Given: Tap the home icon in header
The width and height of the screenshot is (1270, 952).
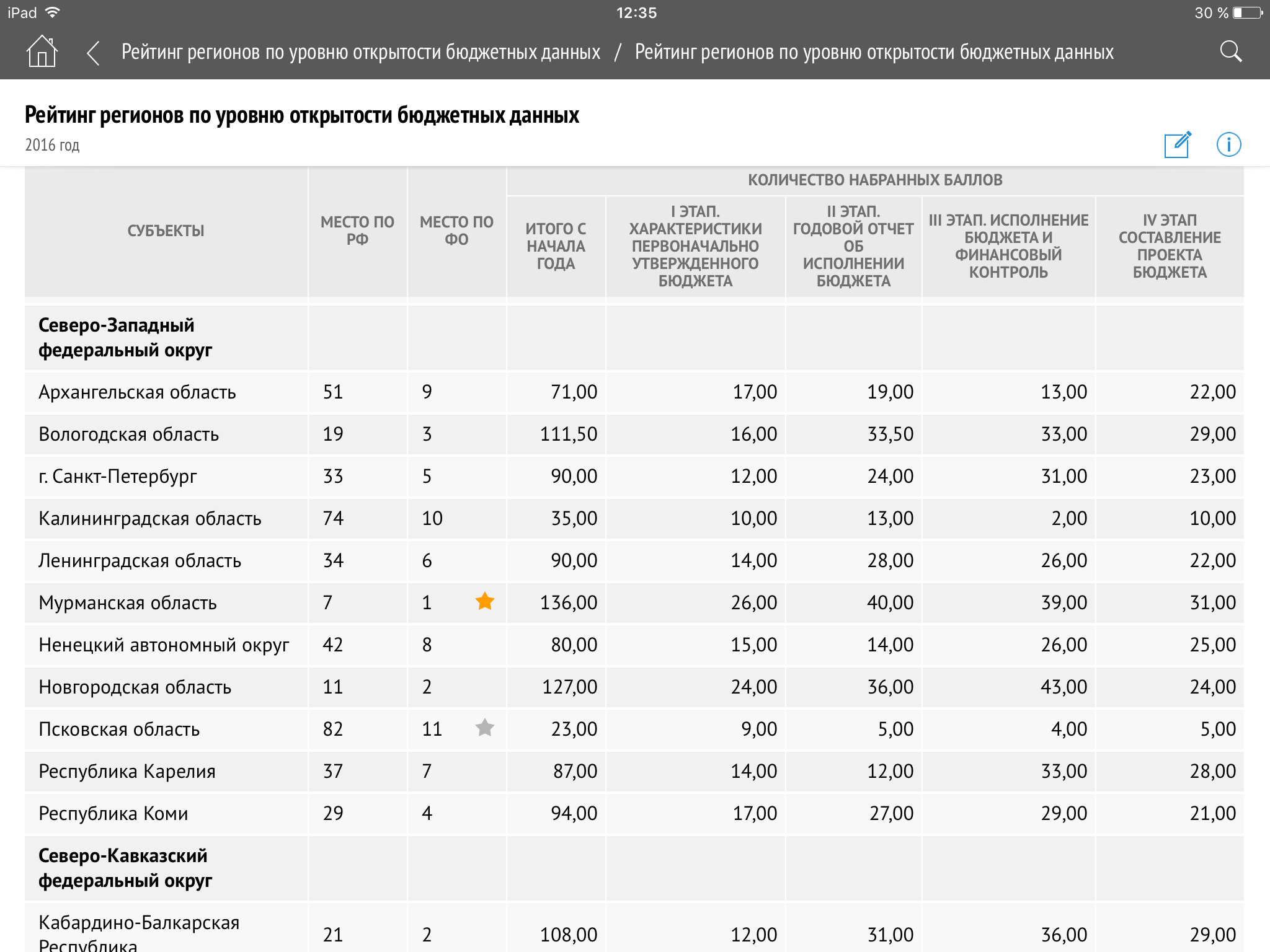Looking at the screenshot, I should [42, 51].
